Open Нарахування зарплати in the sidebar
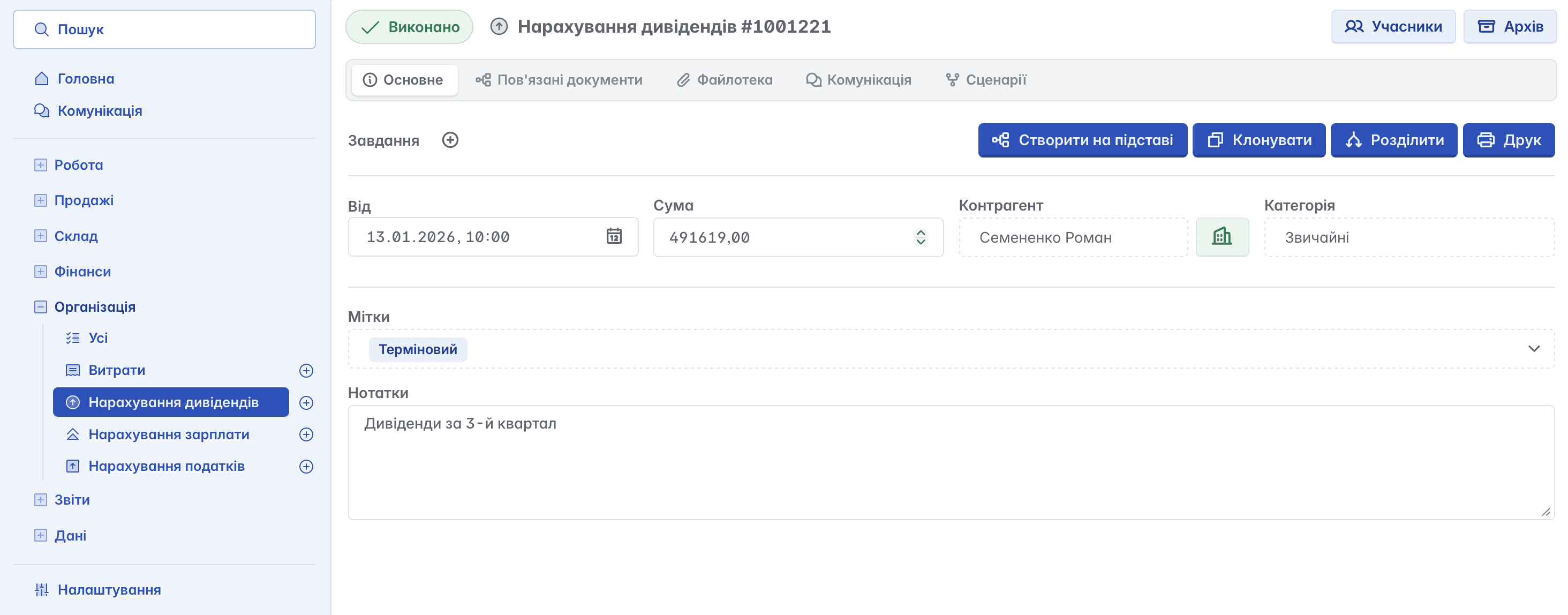 (x=169, y=434)
